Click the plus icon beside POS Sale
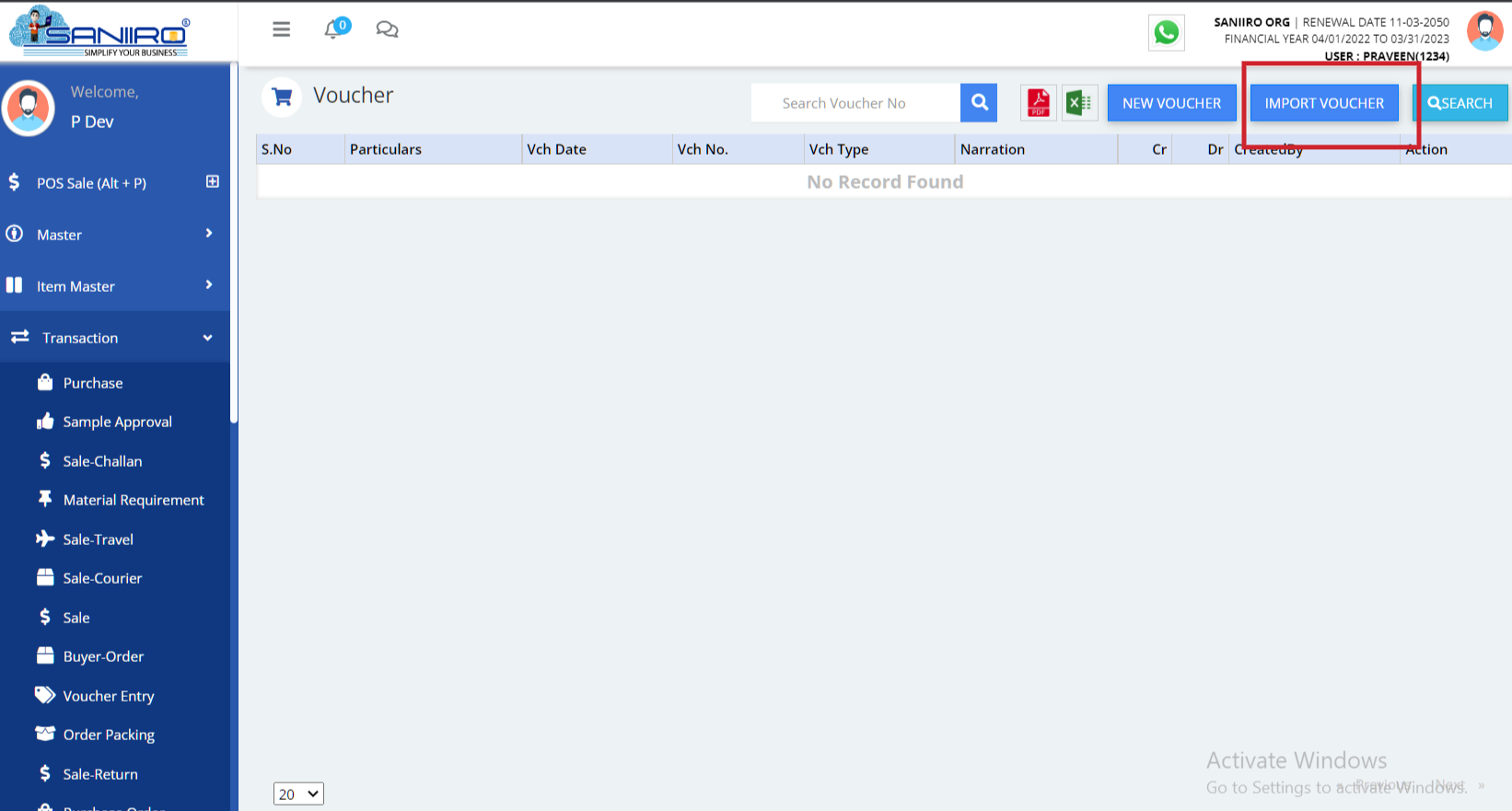The width and height of the screenshot is (1512, 811). [x=213, y=181]
